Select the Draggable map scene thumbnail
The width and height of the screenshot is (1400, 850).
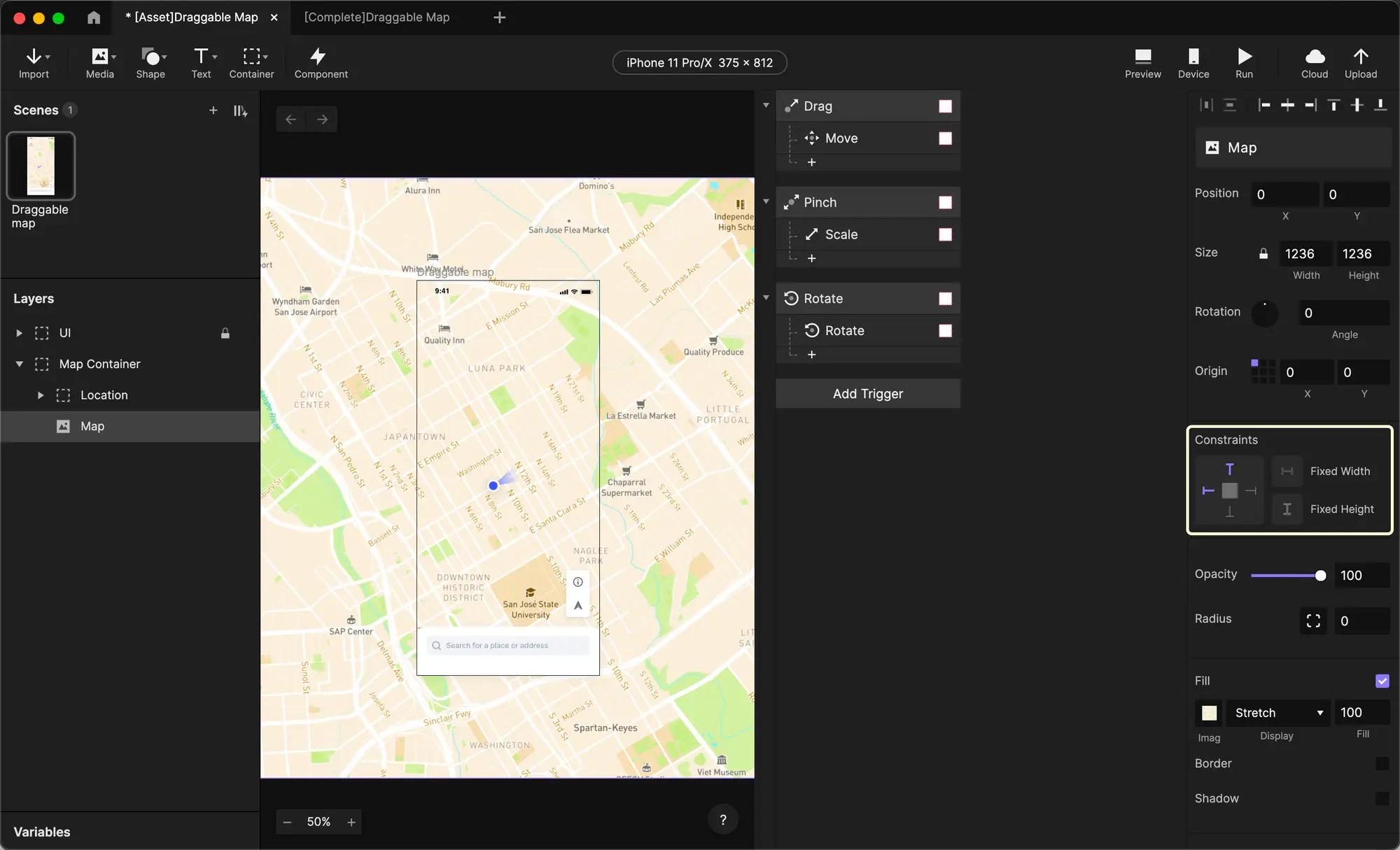point(41,166)
